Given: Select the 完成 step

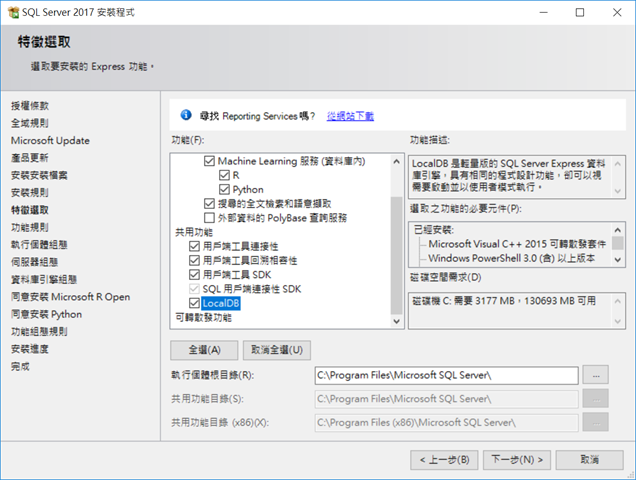Looking at the screenshot, I should pyautogui.click(x=20, y=366).
